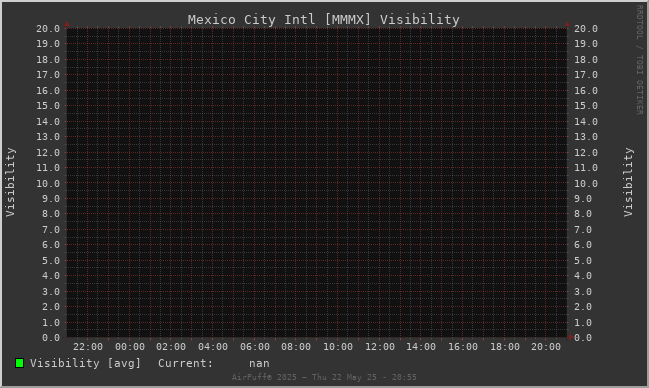Click the left vertical Visibility axis title

10,182
